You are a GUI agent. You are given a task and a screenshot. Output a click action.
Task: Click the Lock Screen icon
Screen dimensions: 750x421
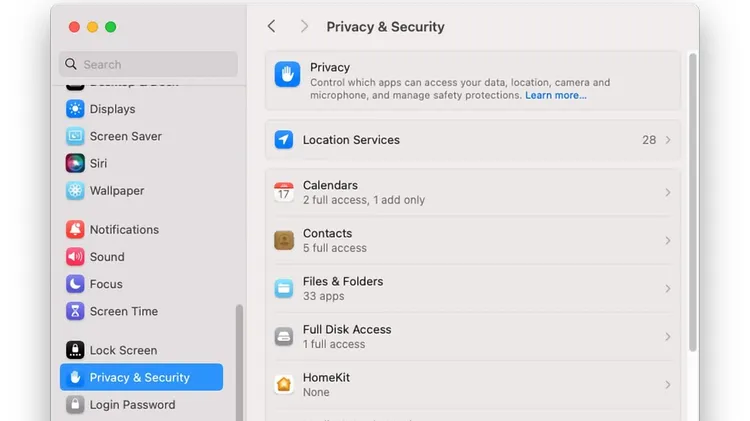75,350
